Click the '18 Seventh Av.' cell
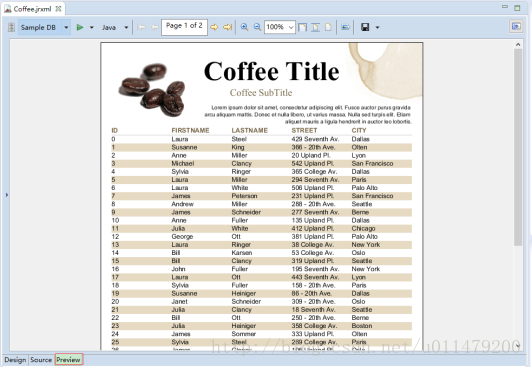Viewport: 532px width, 367px height. [x=314, y=309]
